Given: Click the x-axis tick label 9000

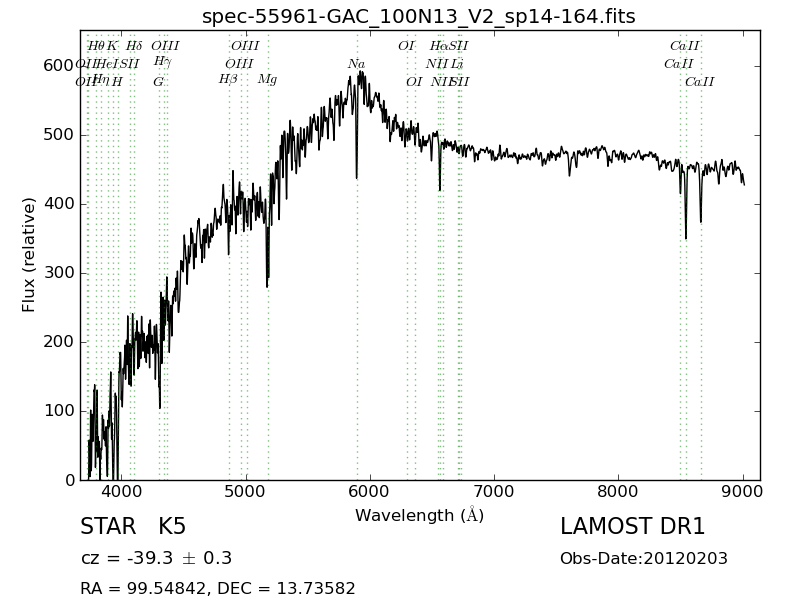Looking at the screenshot, I should (743, 492).
